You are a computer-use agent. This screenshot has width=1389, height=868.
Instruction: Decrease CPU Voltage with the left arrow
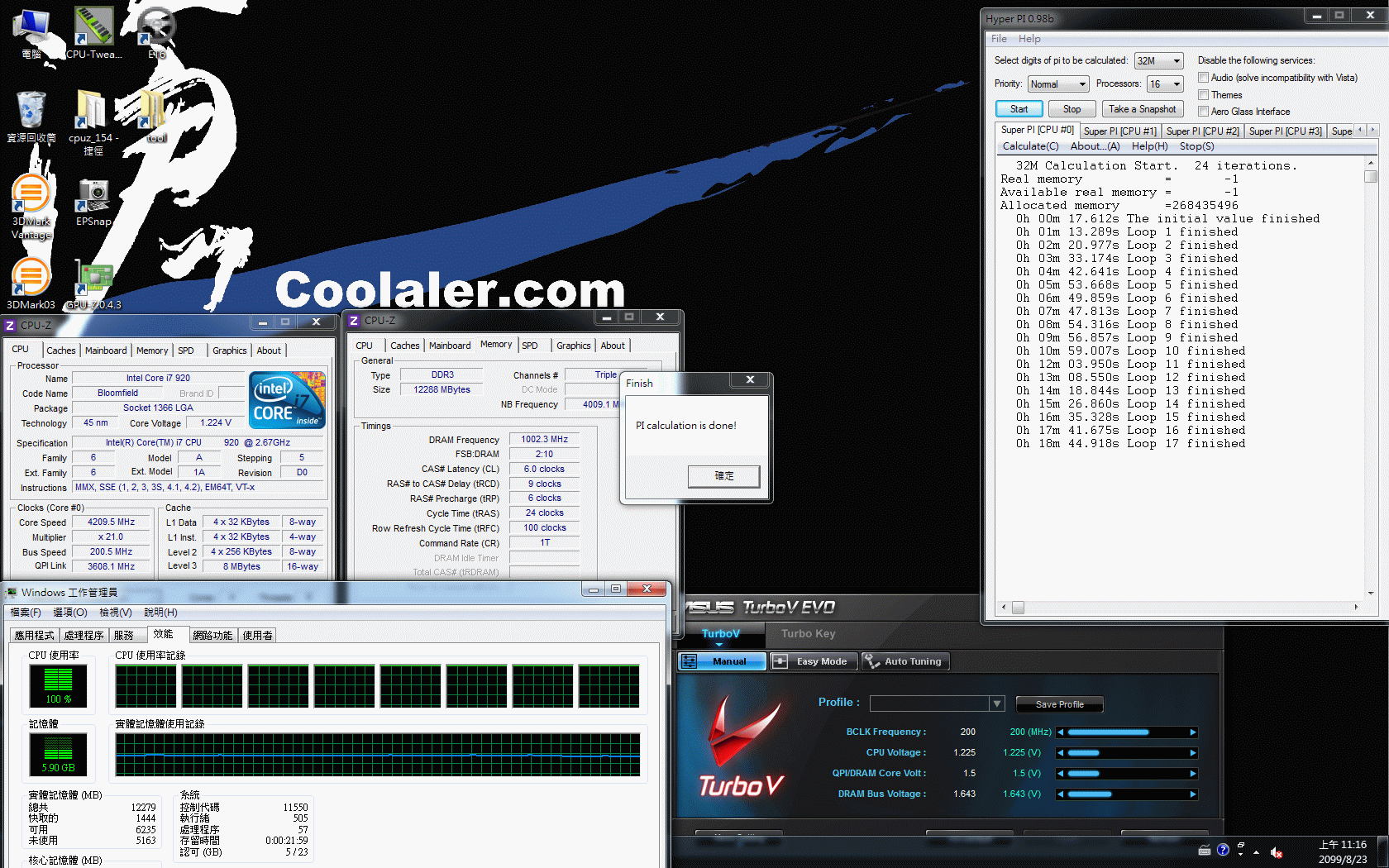[x=1061, y=753]
